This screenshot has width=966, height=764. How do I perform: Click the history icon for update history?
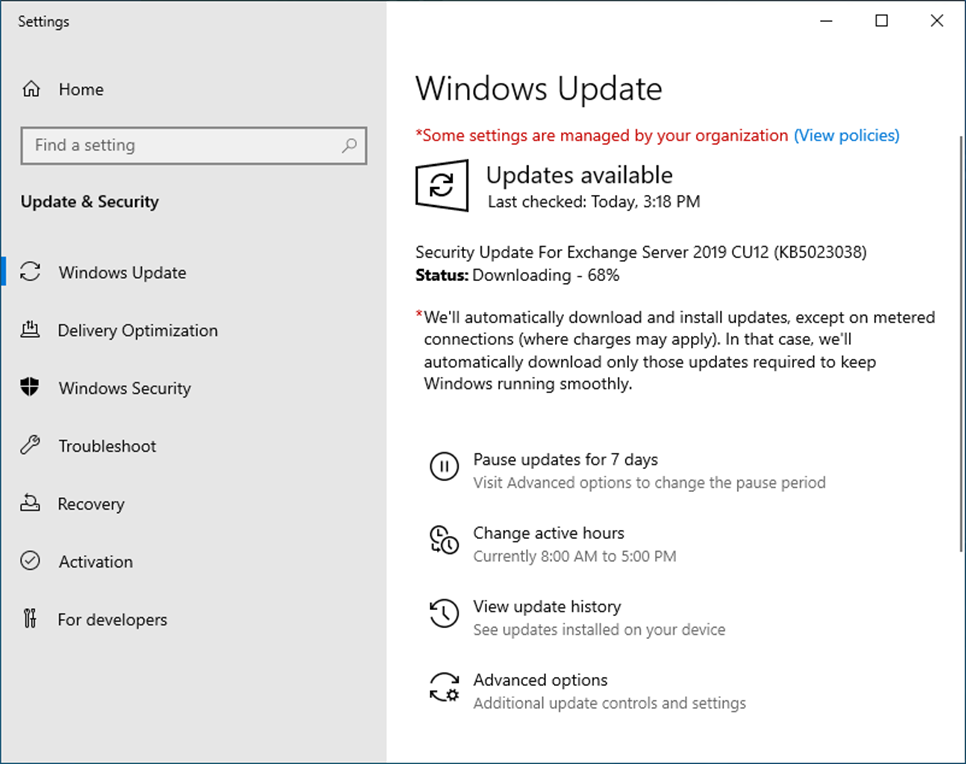(x=444, y=614)
